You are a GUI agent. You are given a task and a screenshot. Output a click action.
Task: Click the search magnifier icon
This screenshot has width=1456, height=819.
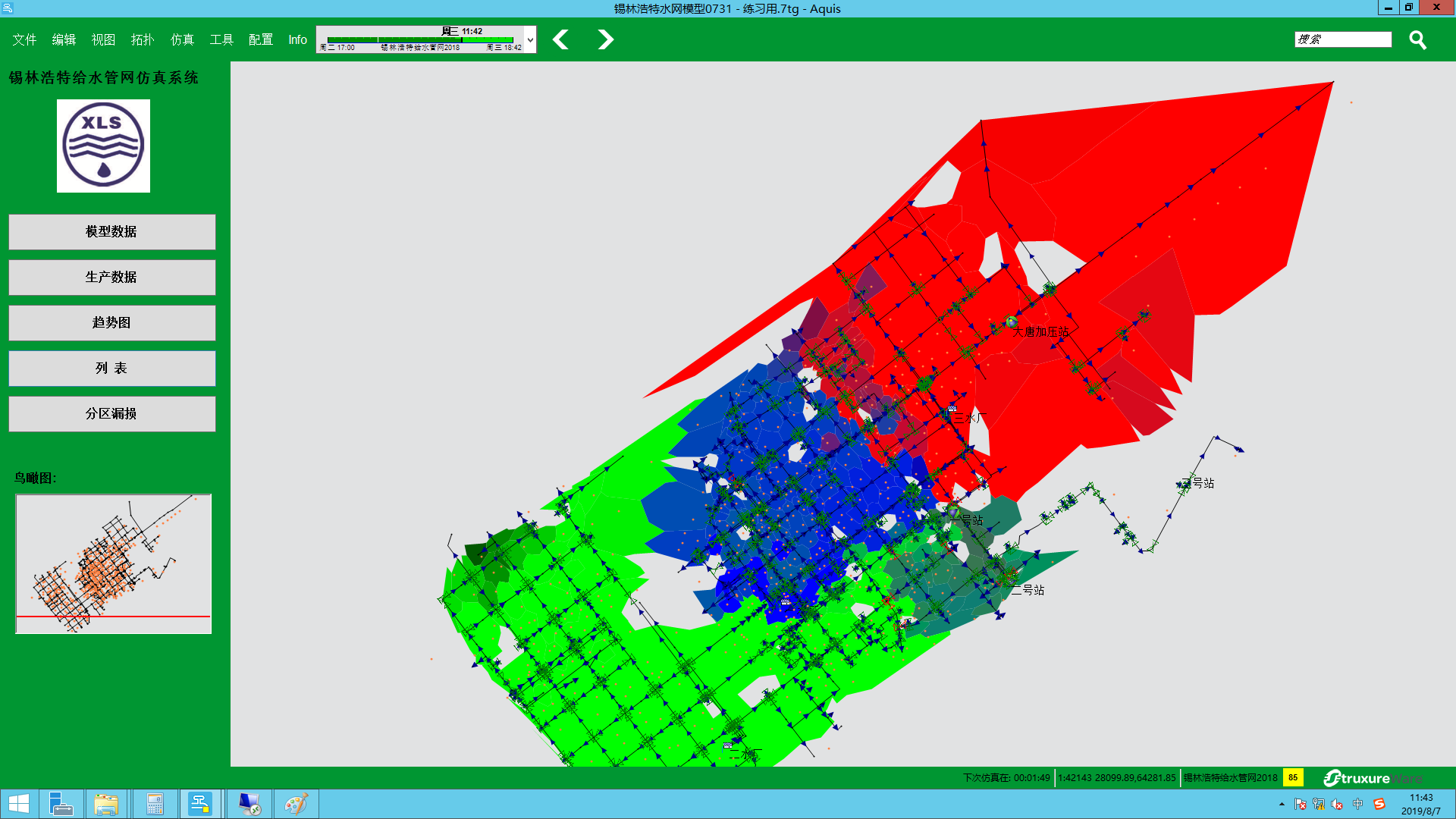coord(1417,39)
